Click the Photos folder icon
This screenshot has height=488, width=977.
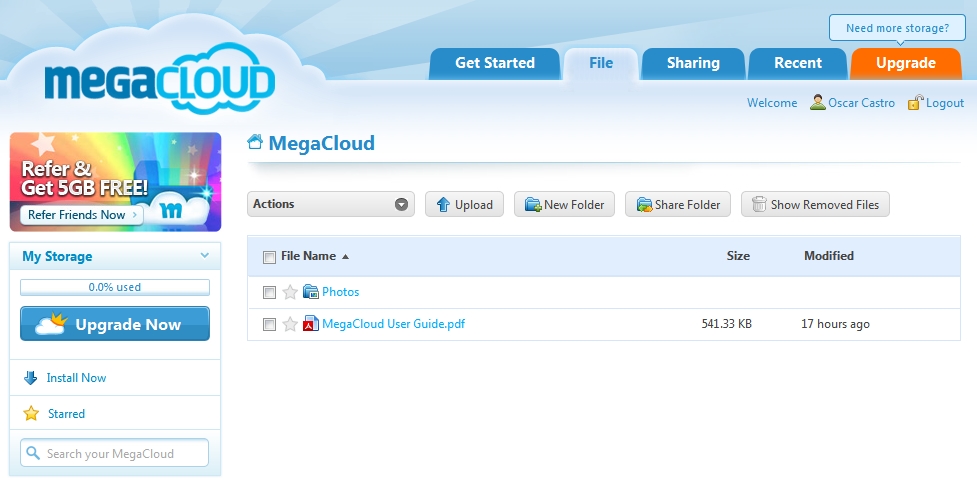(x=311, y=292)
